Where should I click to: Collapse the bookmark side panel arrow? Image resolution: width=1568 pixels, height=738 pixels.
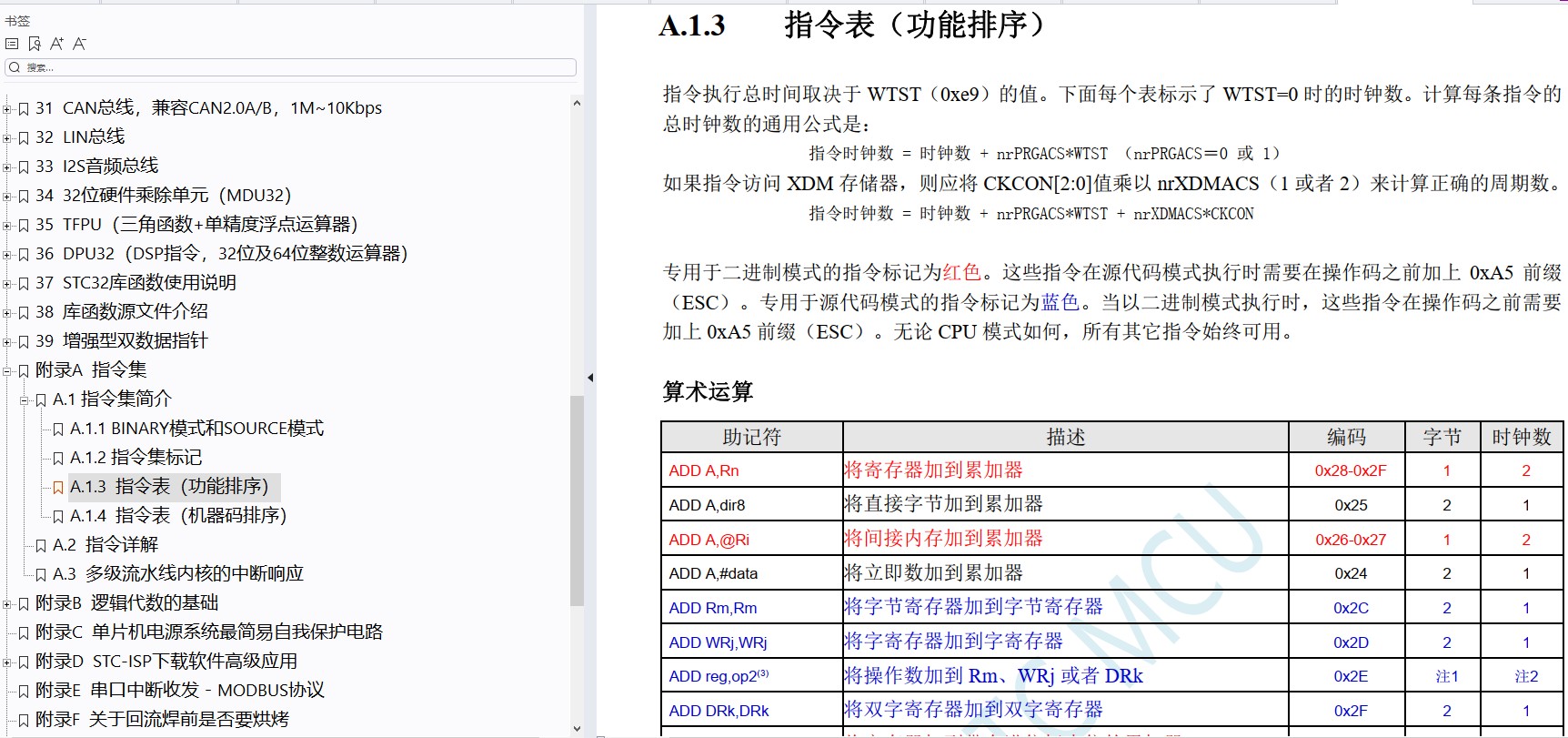pyautogui.click(x=589, y=377)
